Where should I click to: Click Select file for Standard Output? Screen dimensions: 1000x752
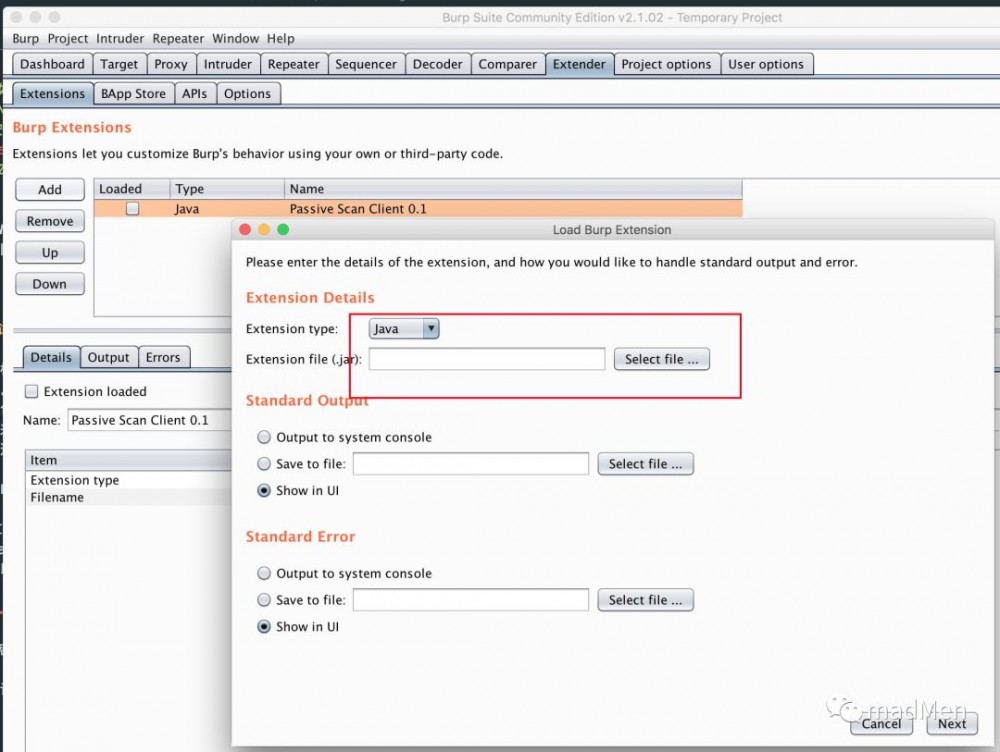(645, 464)
